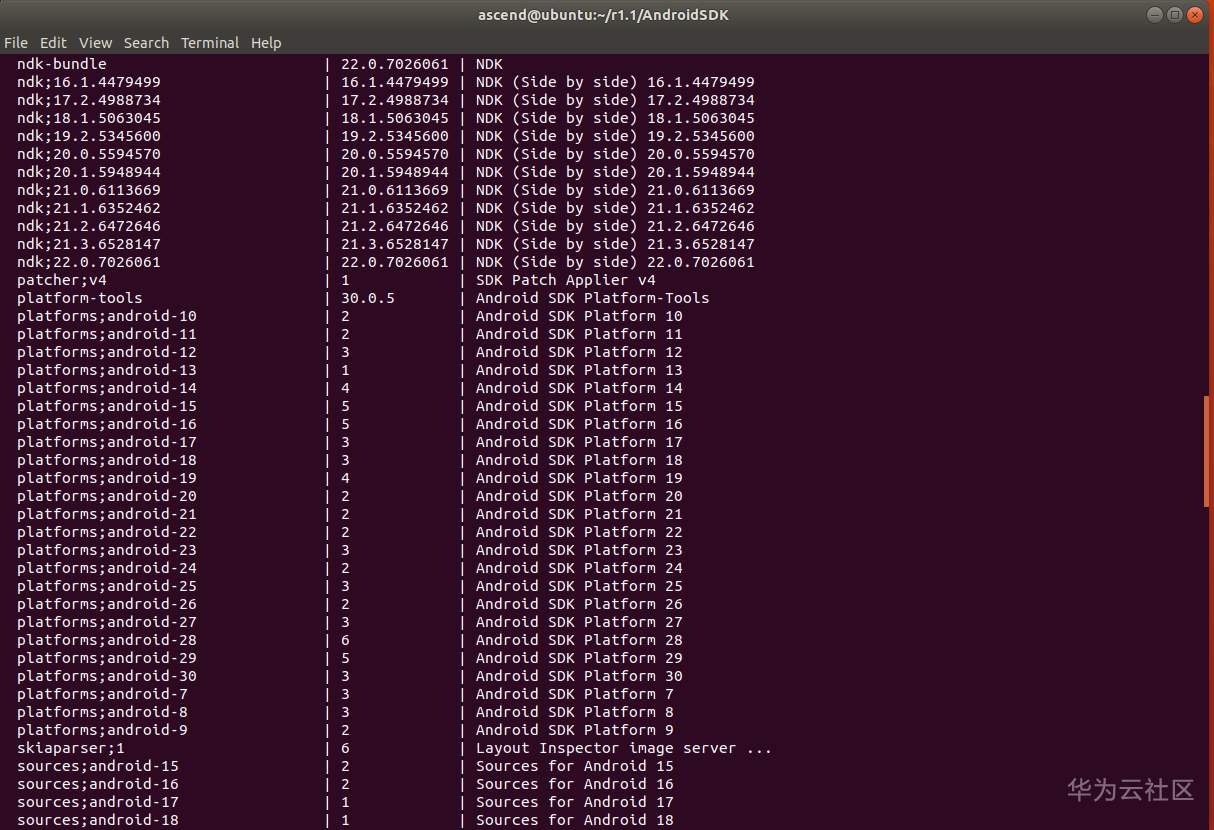The image size is (1214, 830).
Task: Click the 'SDK Patch Applier v4' description
Action: click(566, 280)
